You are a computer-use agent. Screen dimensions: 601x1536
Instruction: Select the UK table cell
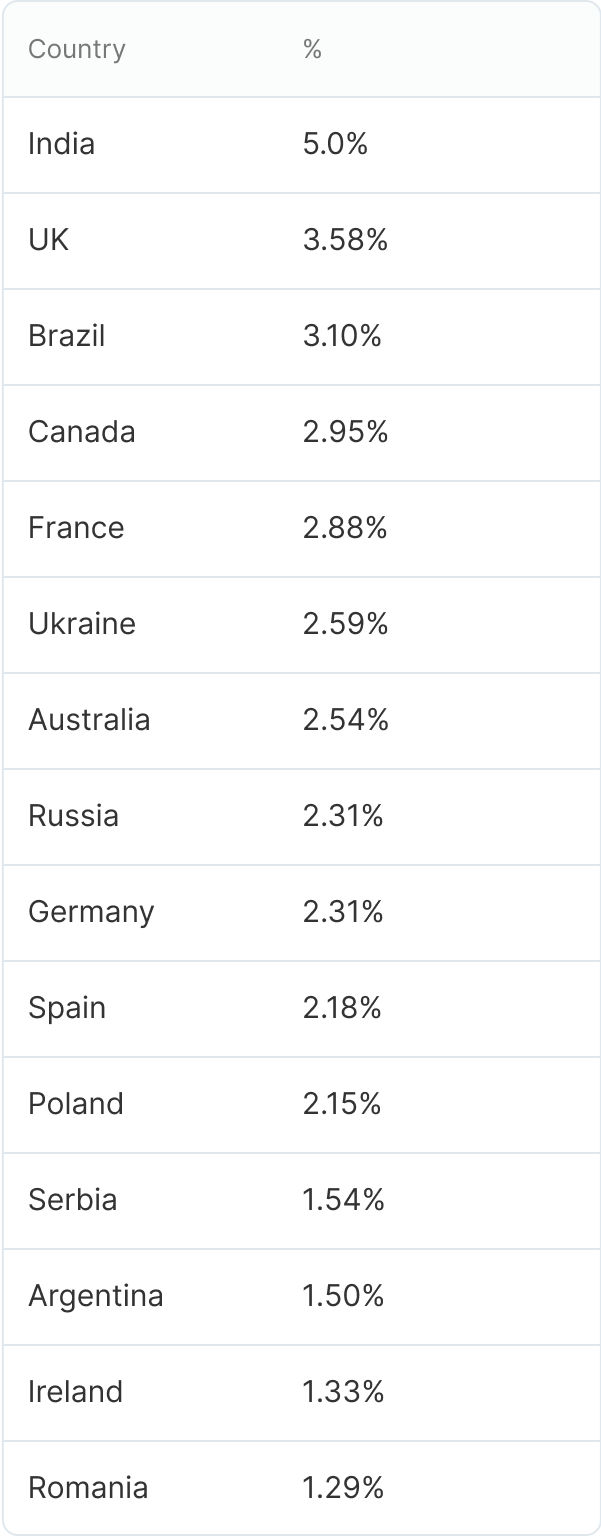(x=49, y=240)
